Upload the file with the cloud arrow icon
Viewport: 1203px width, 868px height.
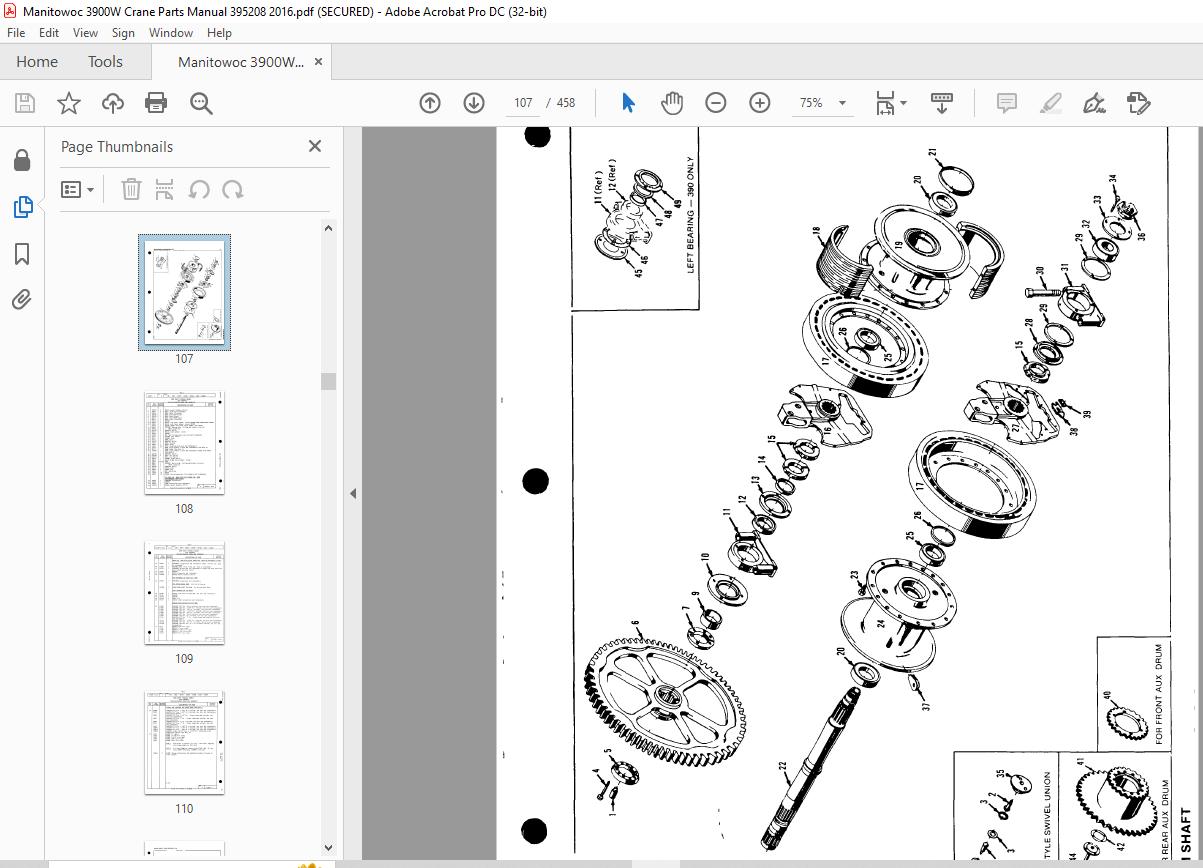113,103
